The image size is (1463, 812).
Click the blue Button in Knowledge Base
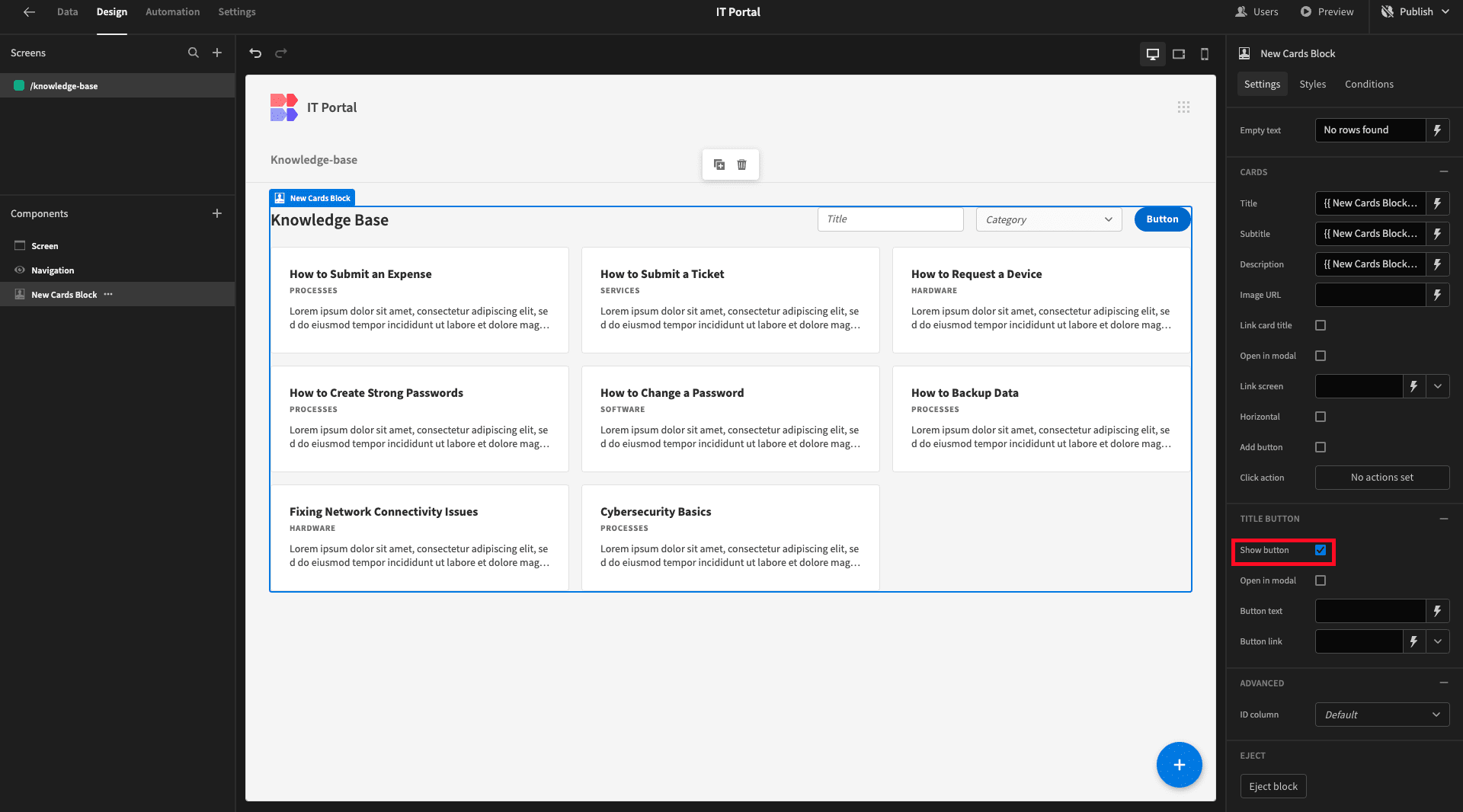point(1162,219)
